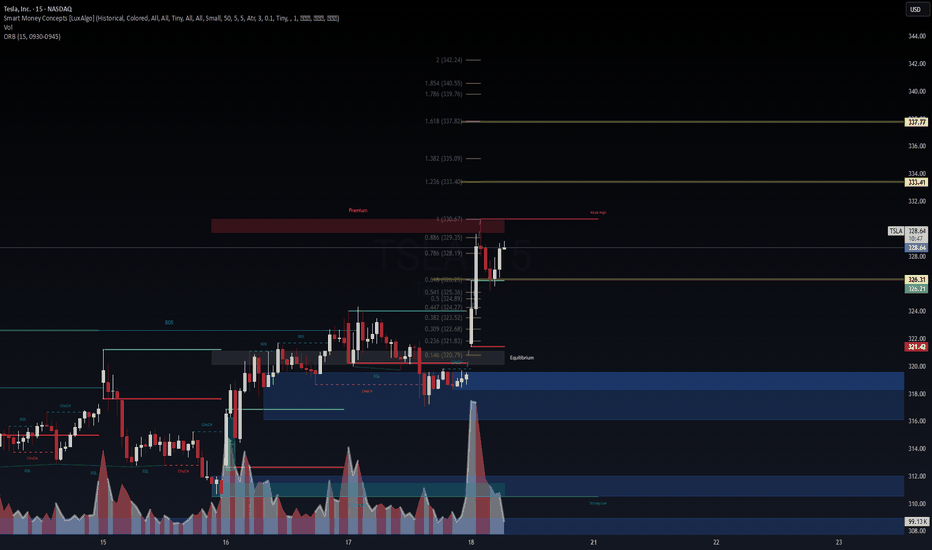Select the 1.786 (339.76) Fibonacci level
932x550 pixels.
[x=443, y=94]
